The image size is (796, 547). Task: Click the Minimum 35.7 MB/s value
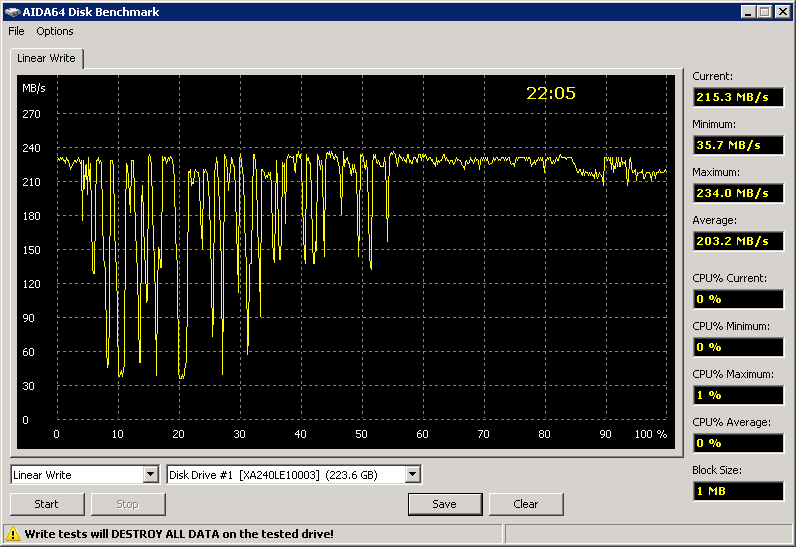point(738,145)
